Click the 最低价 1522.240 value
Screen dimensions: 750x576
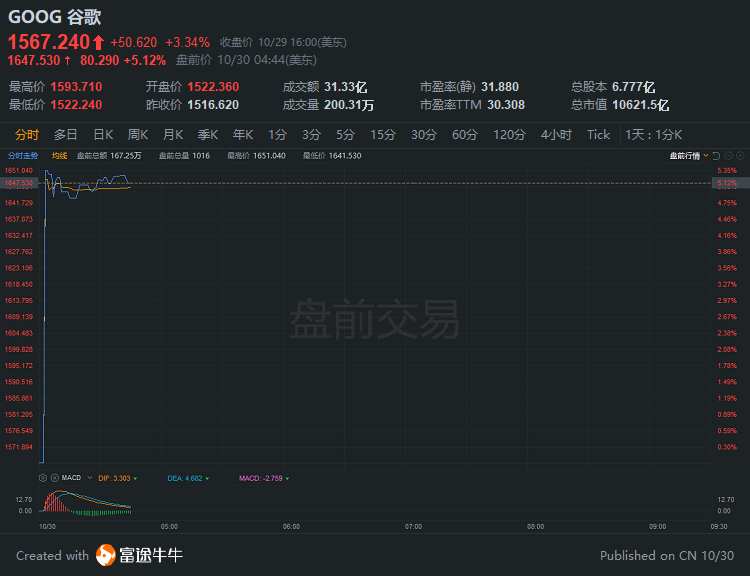coord(76,105)
